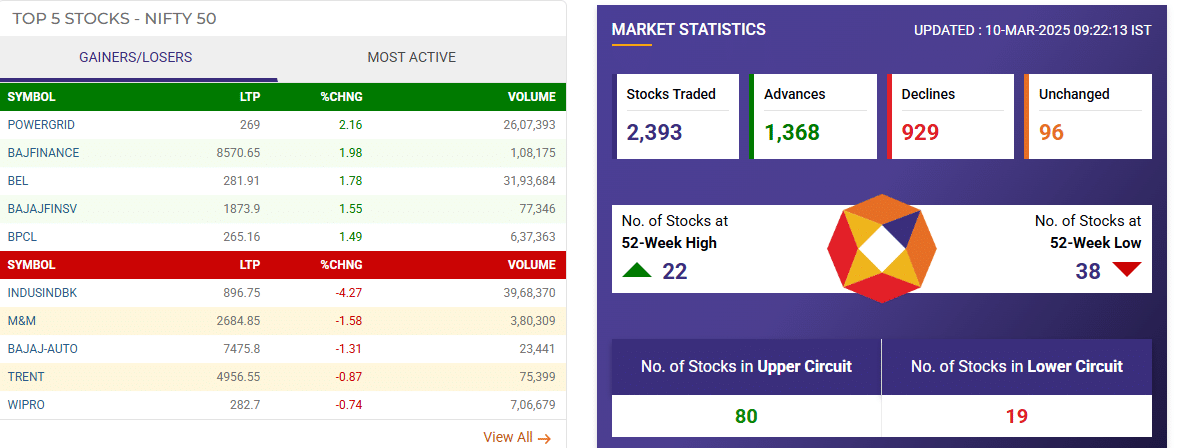The width and height of the screenshot is (1183, 448).
Task: Select the Unchanged 96 card
Action: tap(1088, 116)
